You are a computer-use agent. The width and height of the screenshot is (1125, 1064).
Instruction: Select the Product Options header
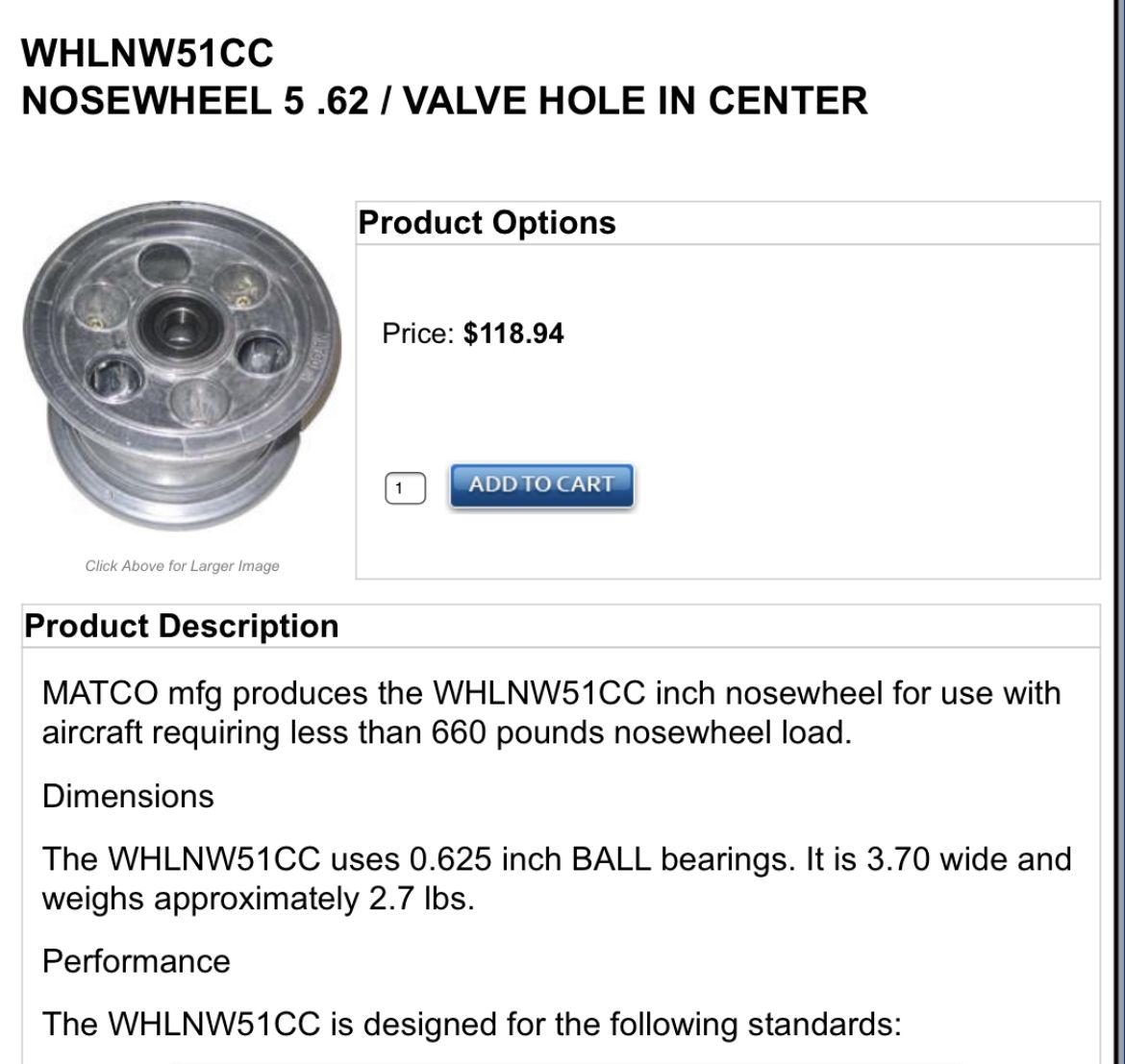tap(487, 223)
